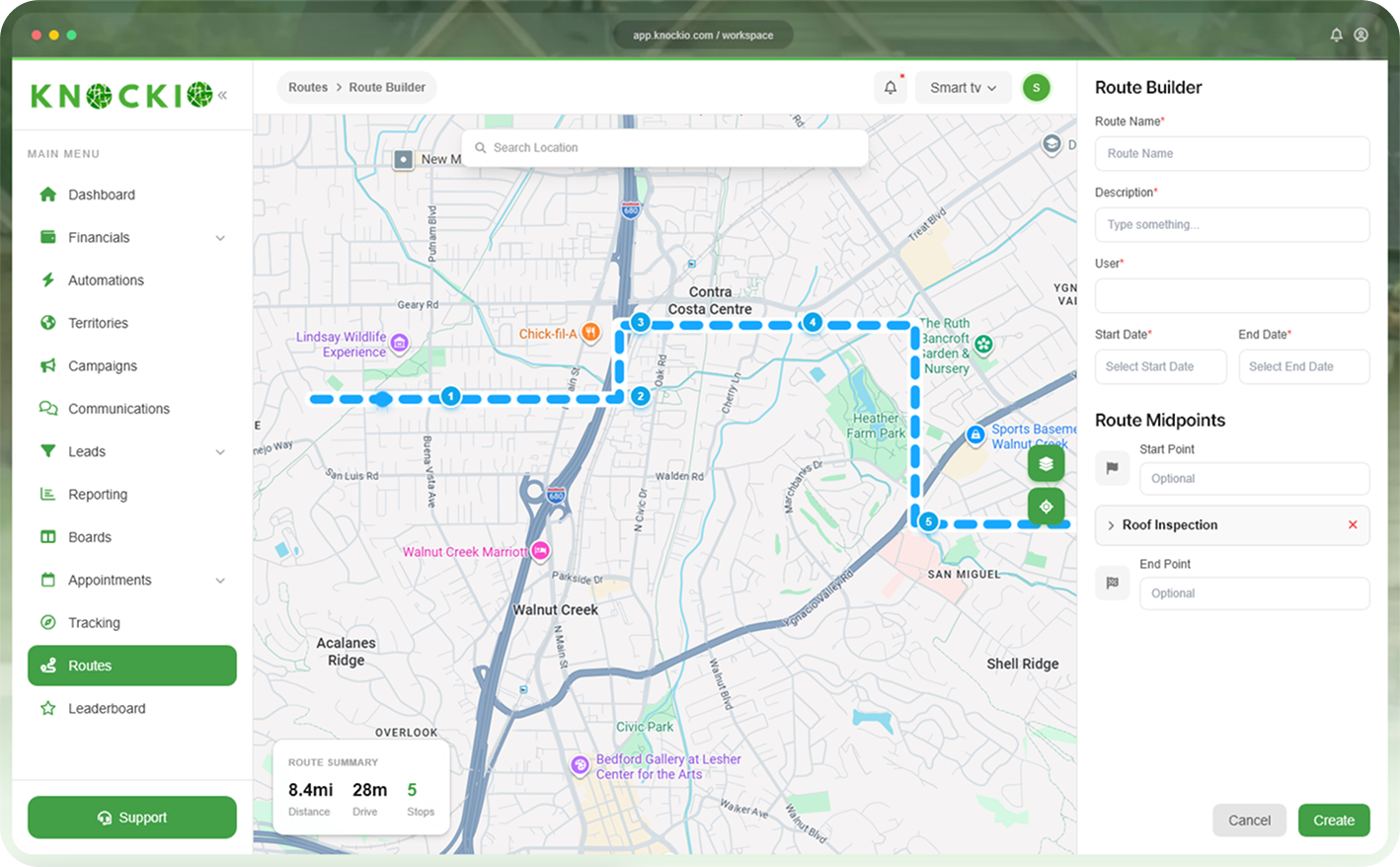
Task: Open the green S user avatar
Action: (1036, 87)
